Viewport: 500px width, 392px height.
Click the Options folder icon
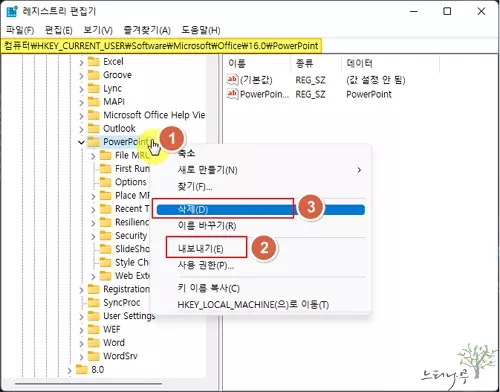106,182
